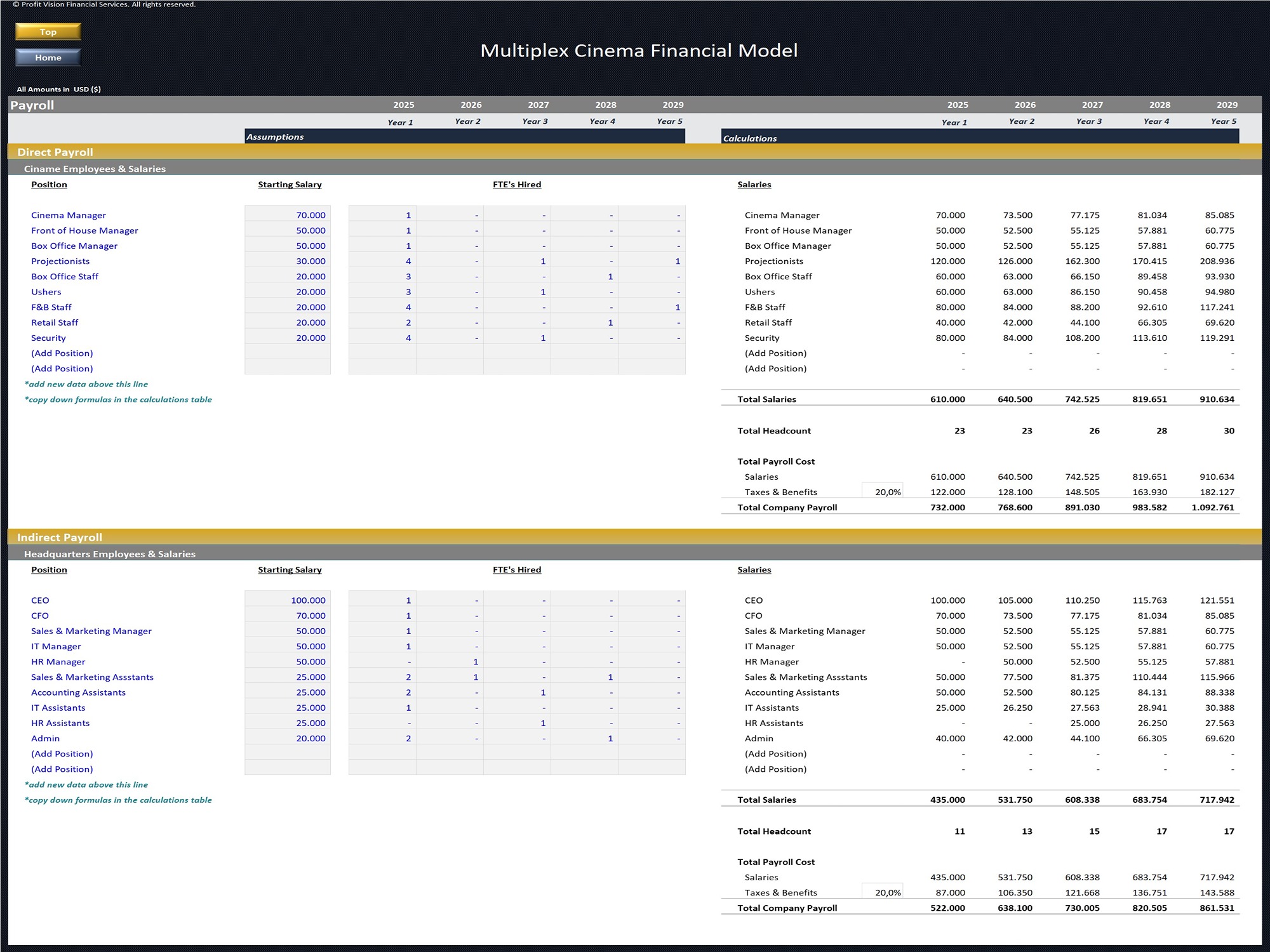
Task: Select Accounting Assistants Year 3 FTE cell
Action: [x=517, y=692]
